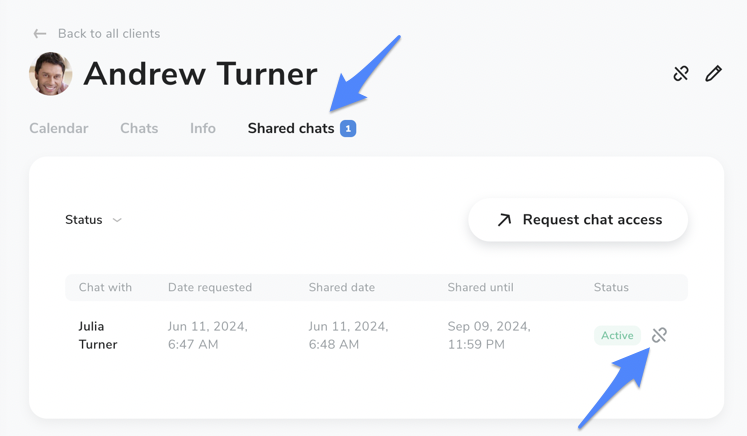Open the Status dropdown label
Viewport: 747px width, 436px height.
(84, 220)
